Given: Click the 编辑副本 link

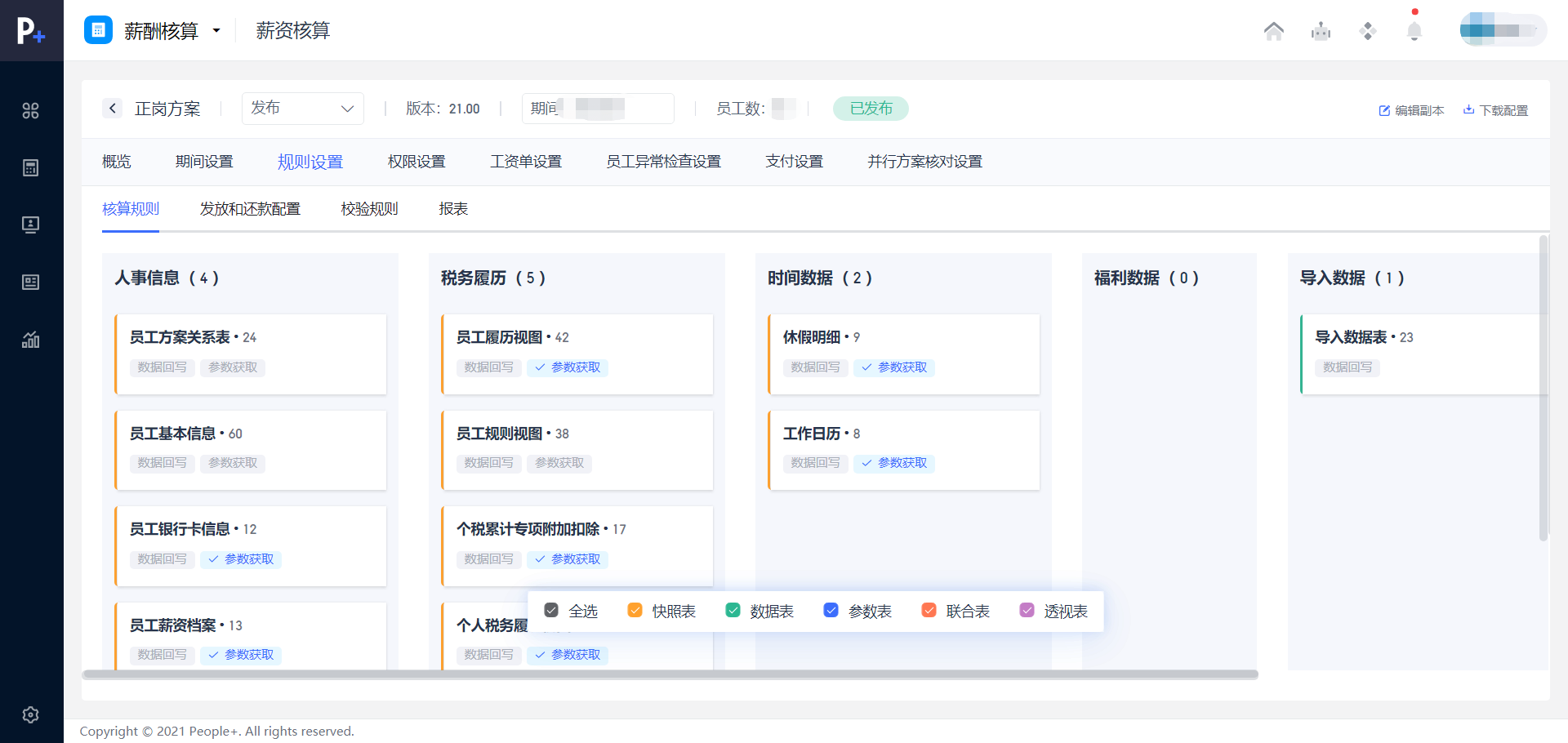Looking at the screenshot, I should click(x=1411, y=110).
